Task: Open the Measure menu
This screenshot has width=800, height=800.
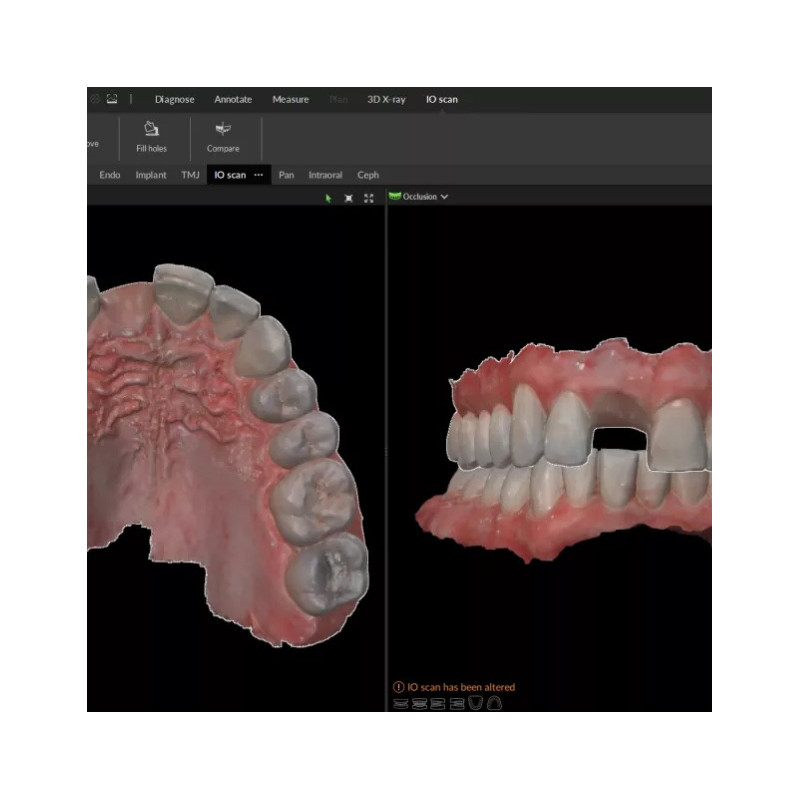Action: (x=290, y=100)
